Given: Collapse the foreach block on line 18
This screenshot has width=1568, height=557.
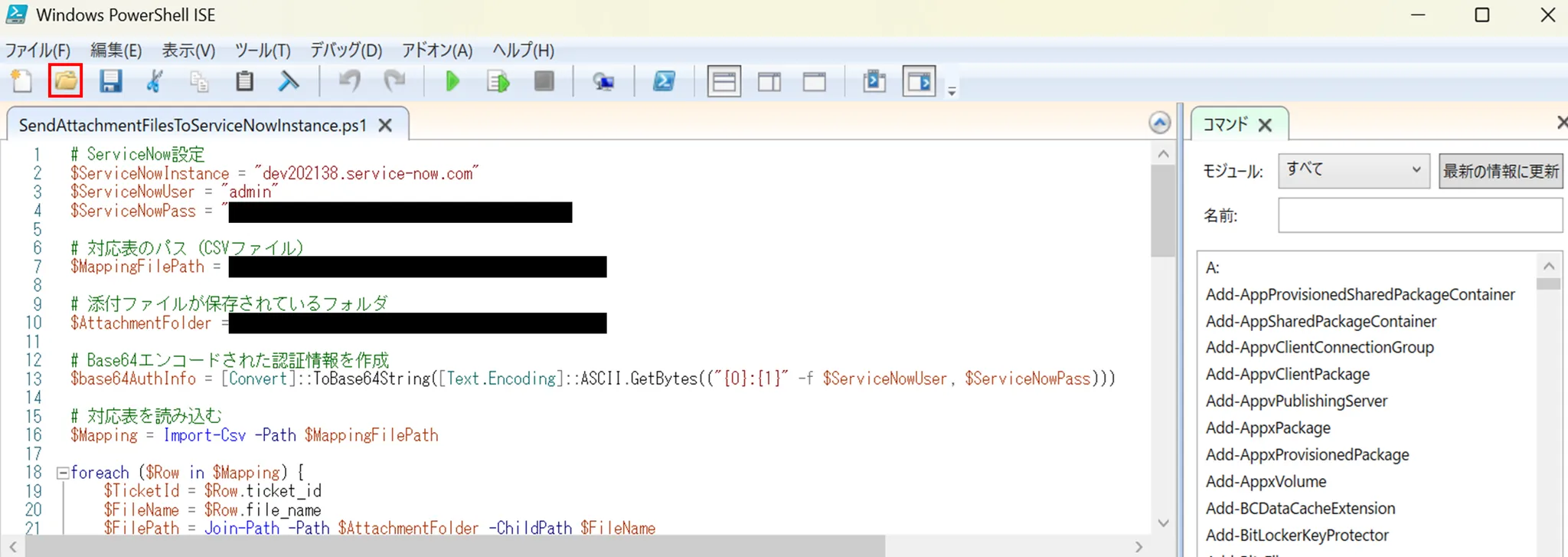Looking at the screenshot, I should click(63, 473).
